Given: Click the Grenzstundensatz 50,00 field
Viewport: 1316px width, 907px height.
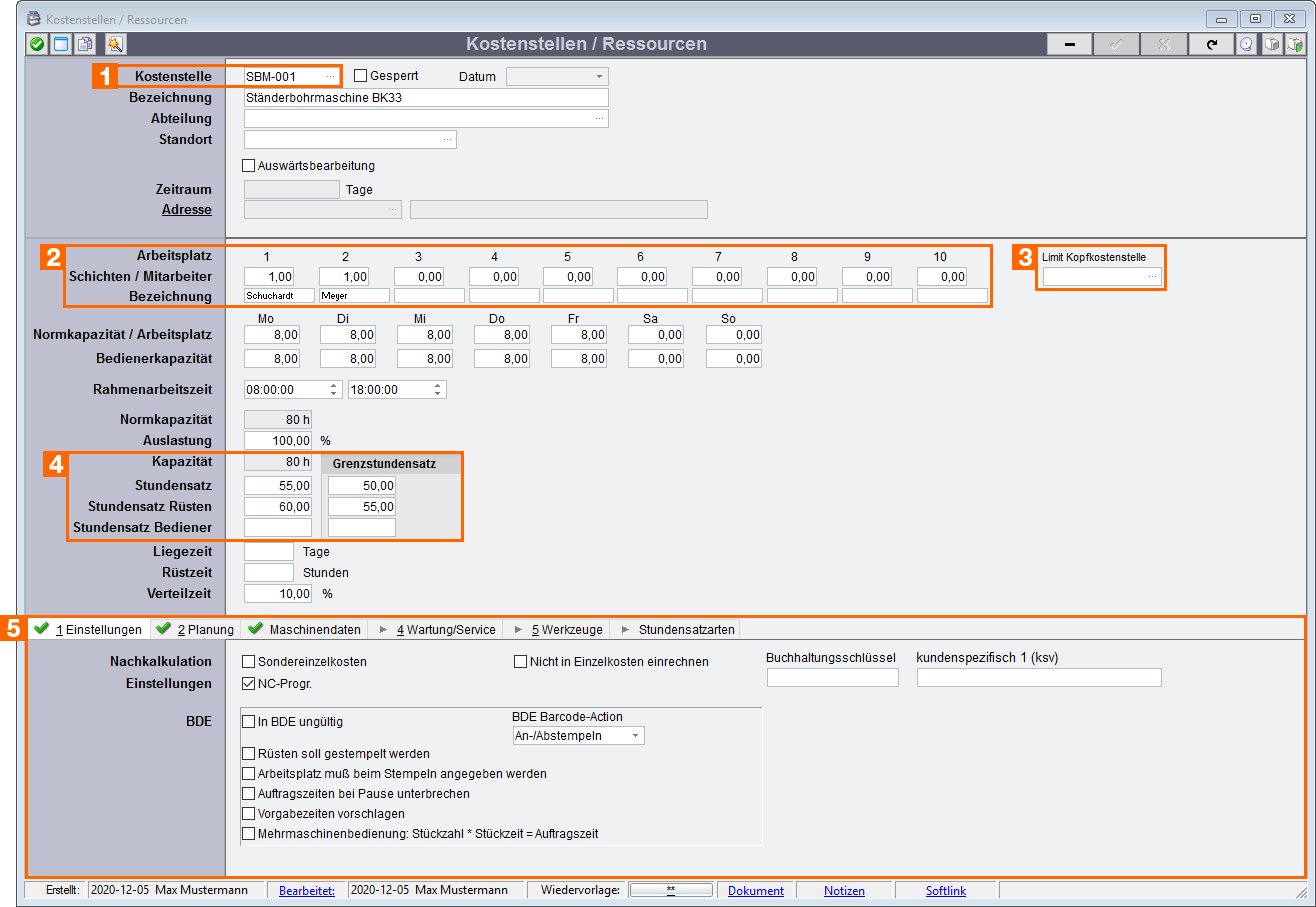Looking at the screenshot, I should pyautogui.click(x=362, y=485).
